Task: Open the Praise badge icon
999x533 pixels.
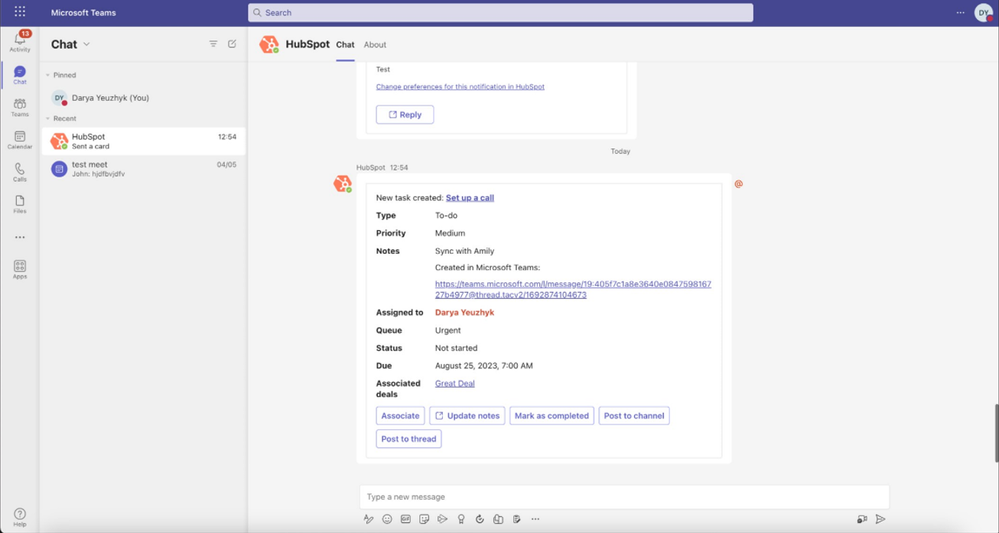Action: point(461,519)
